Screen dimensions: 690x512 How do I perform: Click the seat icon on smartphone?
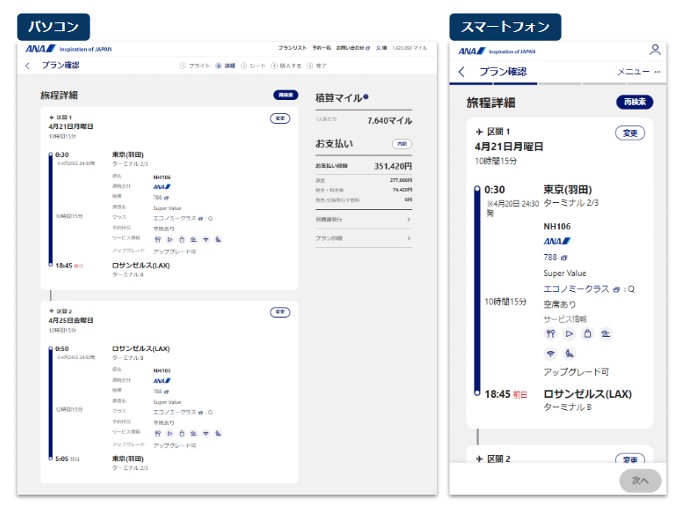point(606,334)
